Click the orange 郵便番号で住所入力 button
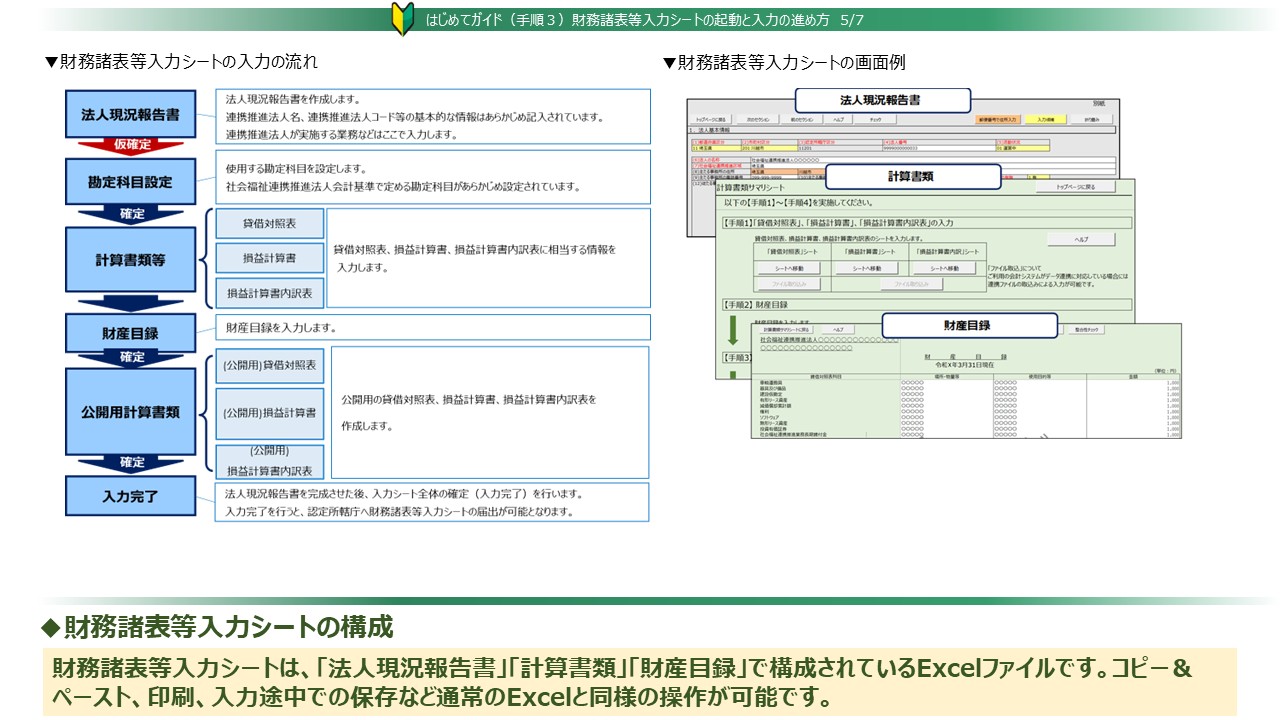Screen dimensions: 1280x720 (x=996, y=119)
